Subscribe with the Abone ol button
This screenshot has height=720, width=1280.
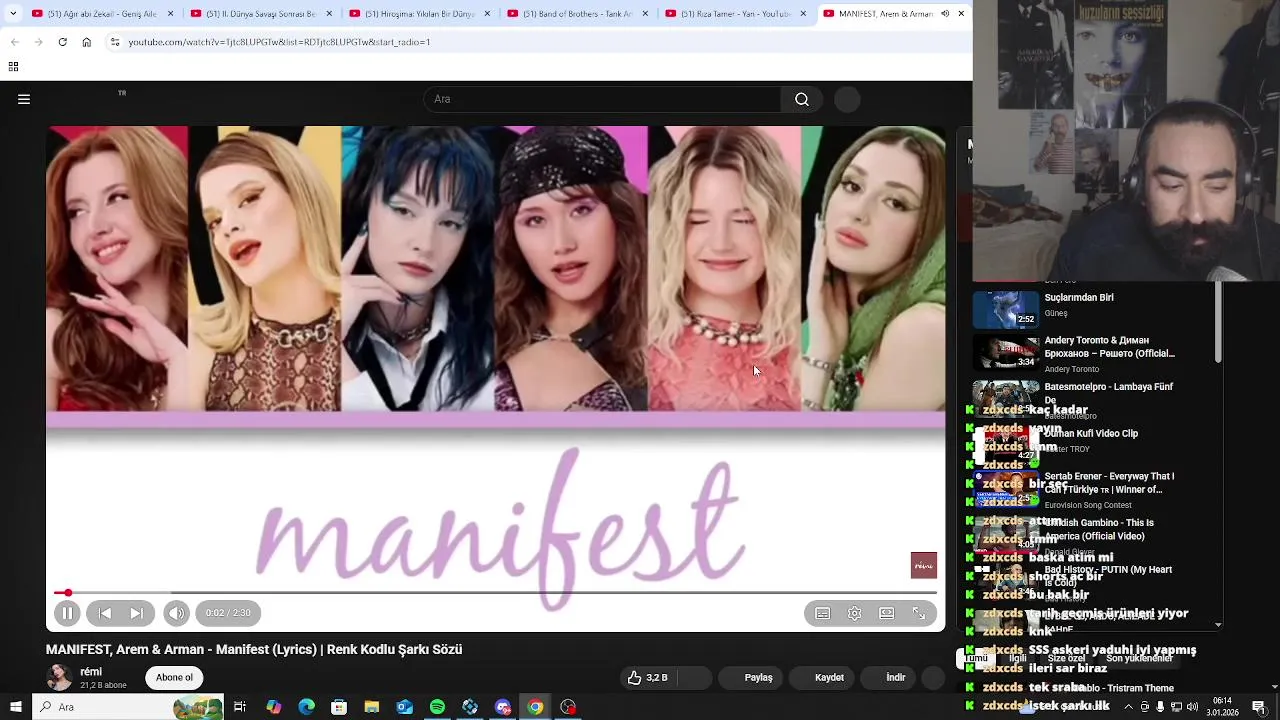point(174,677)
